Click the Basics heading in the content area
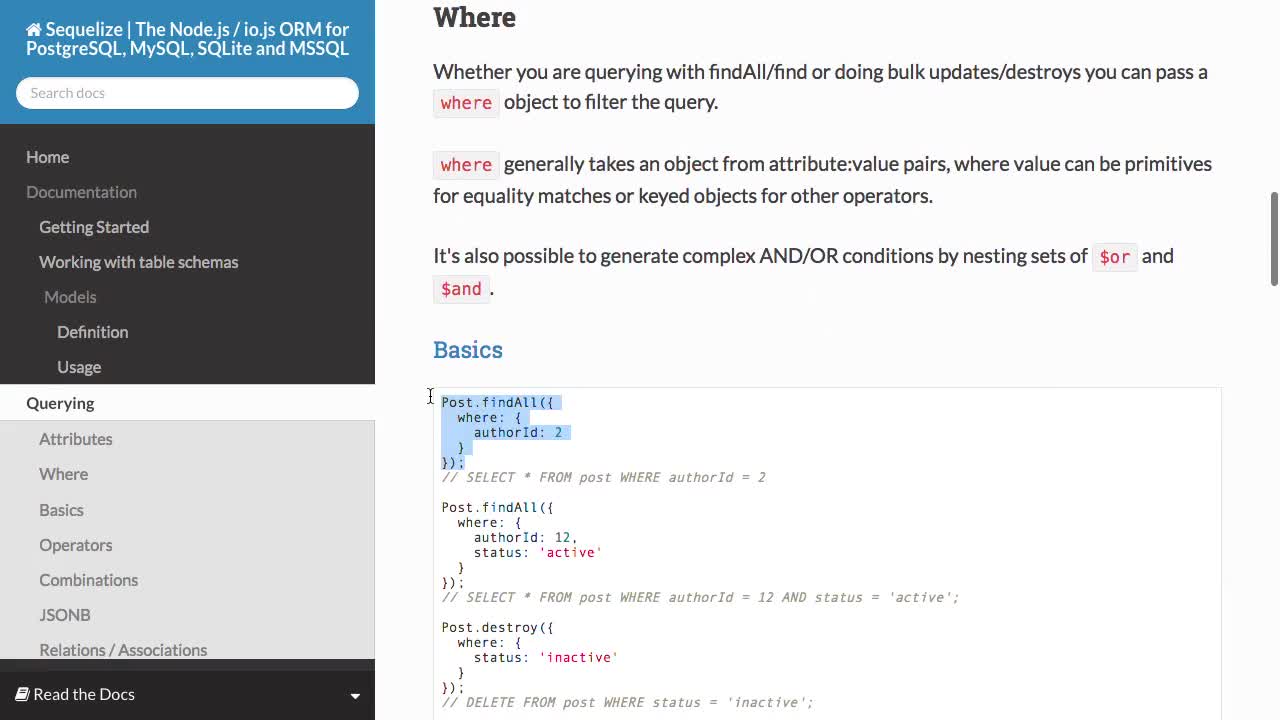 tap(468, 350)
